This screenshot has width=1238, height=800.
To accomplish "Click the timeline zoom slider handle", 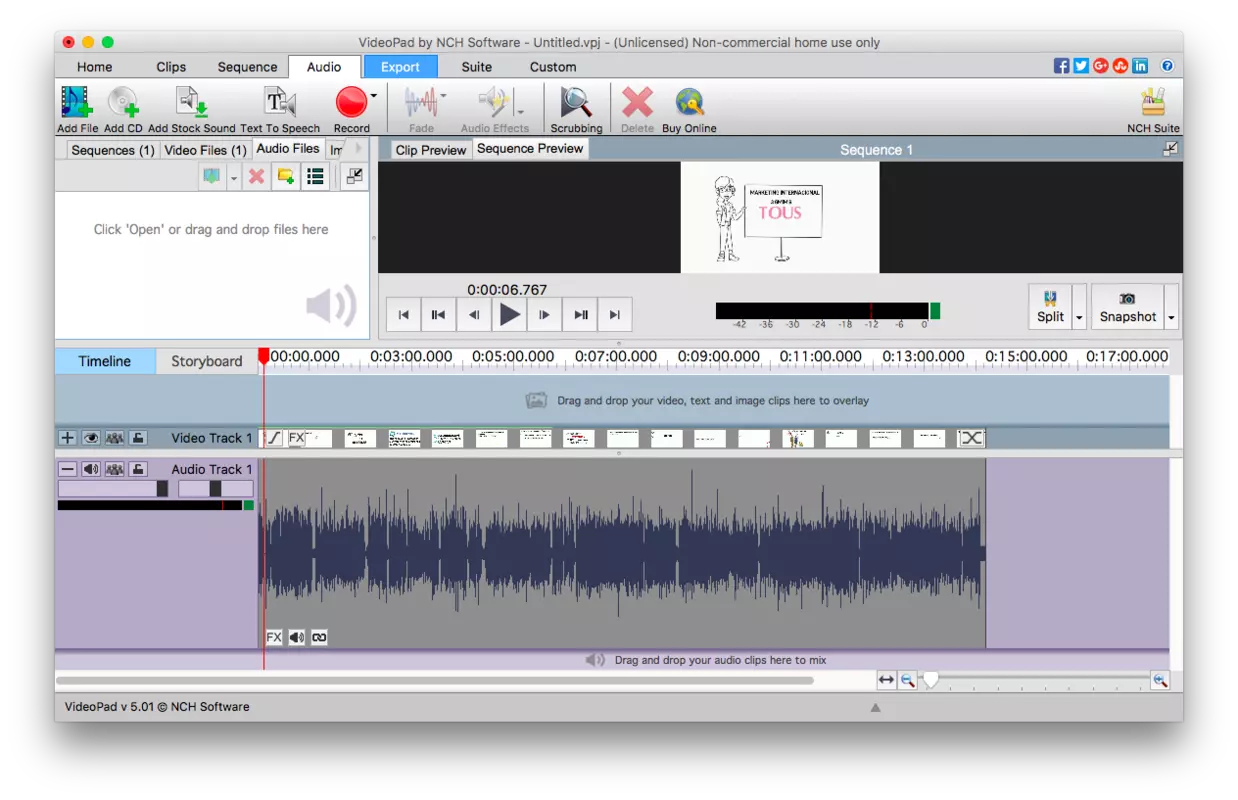I will [931, 680].
